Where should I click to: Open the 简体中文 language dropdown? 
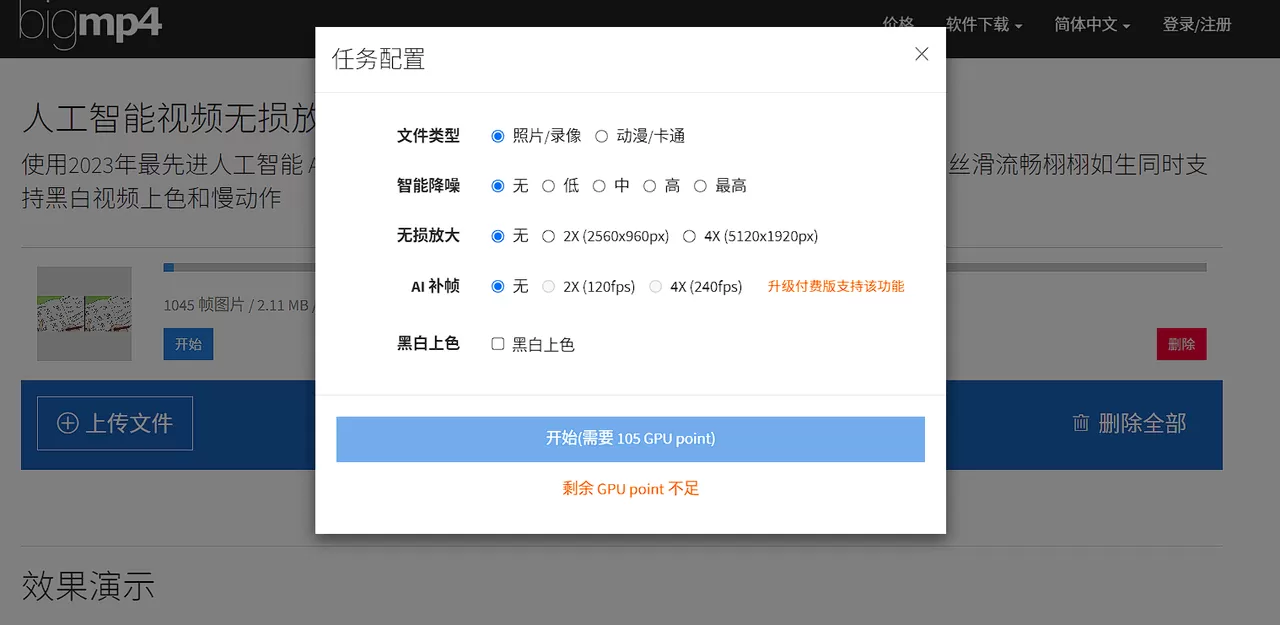click(x=1086, y=25)
